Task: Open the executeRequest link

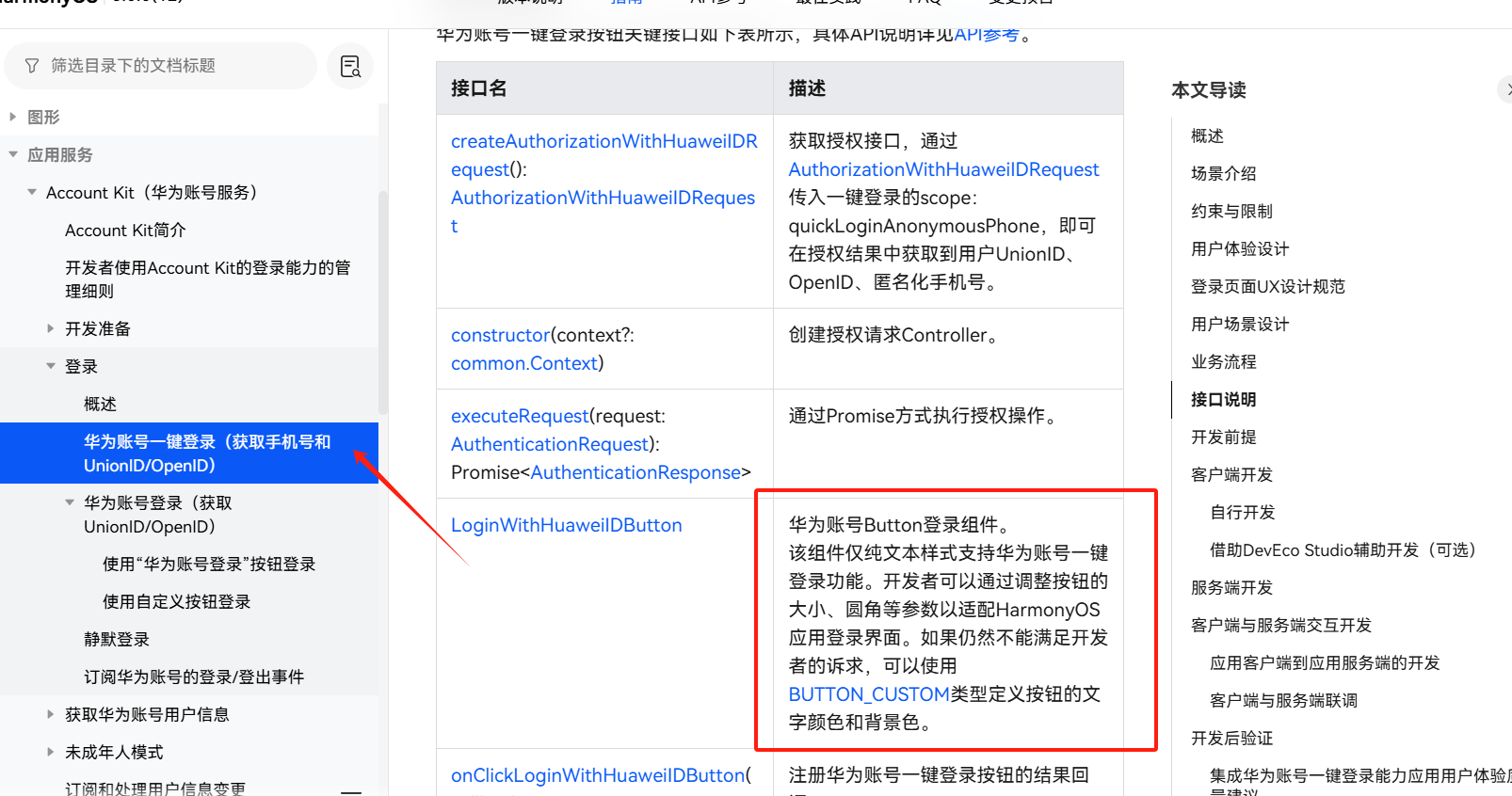Action: tap(520, 416)
